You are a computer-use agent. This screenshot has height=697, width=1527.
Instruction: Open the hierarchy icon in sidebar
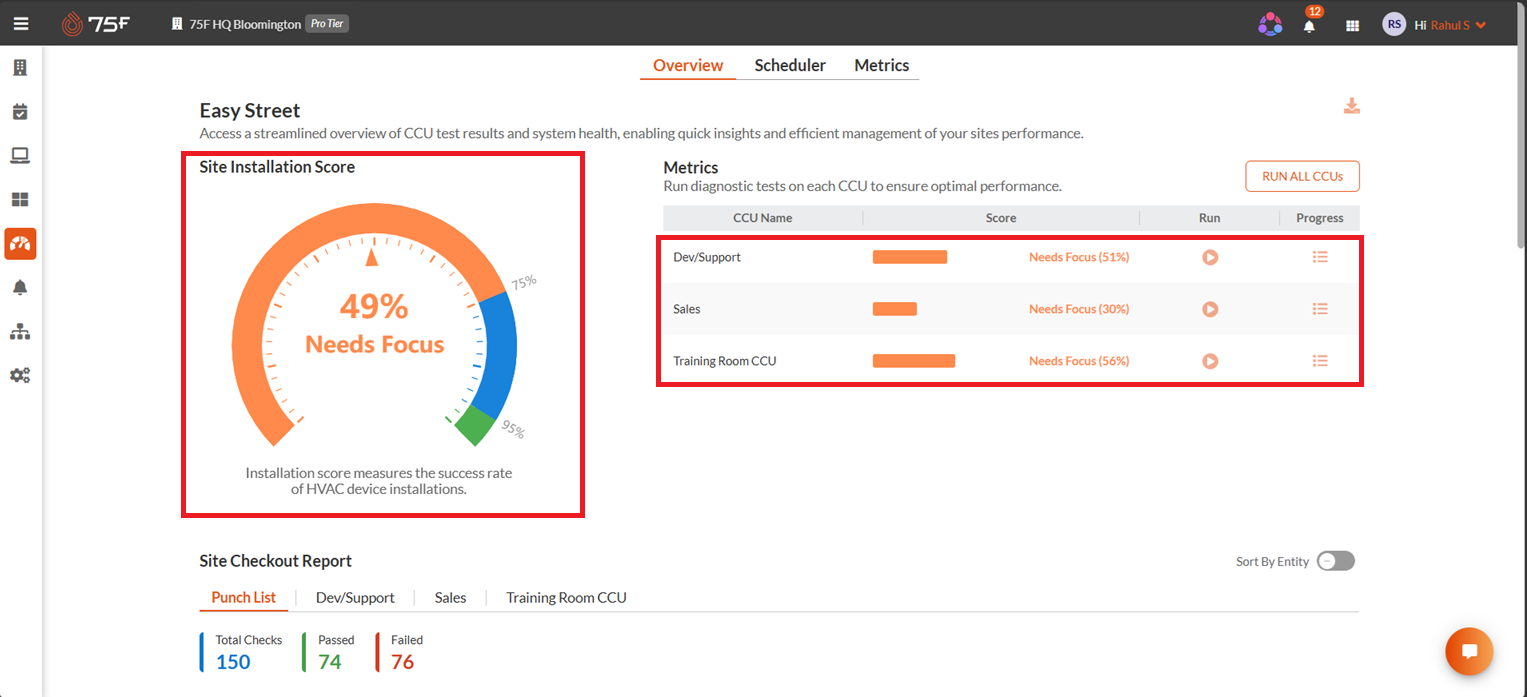pyautogui.click(x=20, y=332)
